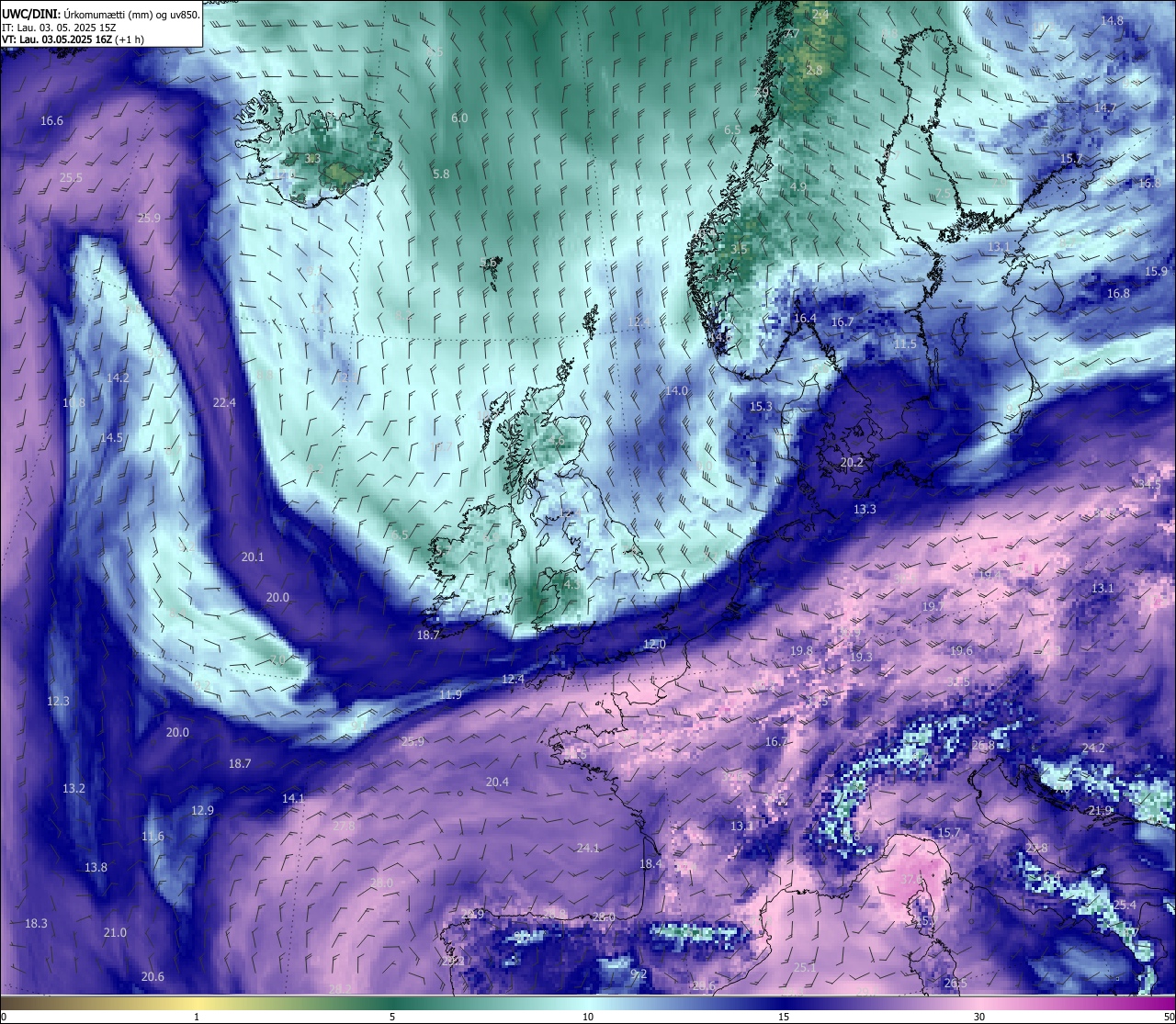Click the 16.4 value near Norway
The height and width of the screenshot is (1024, 1176).
(x=805, y=319)
